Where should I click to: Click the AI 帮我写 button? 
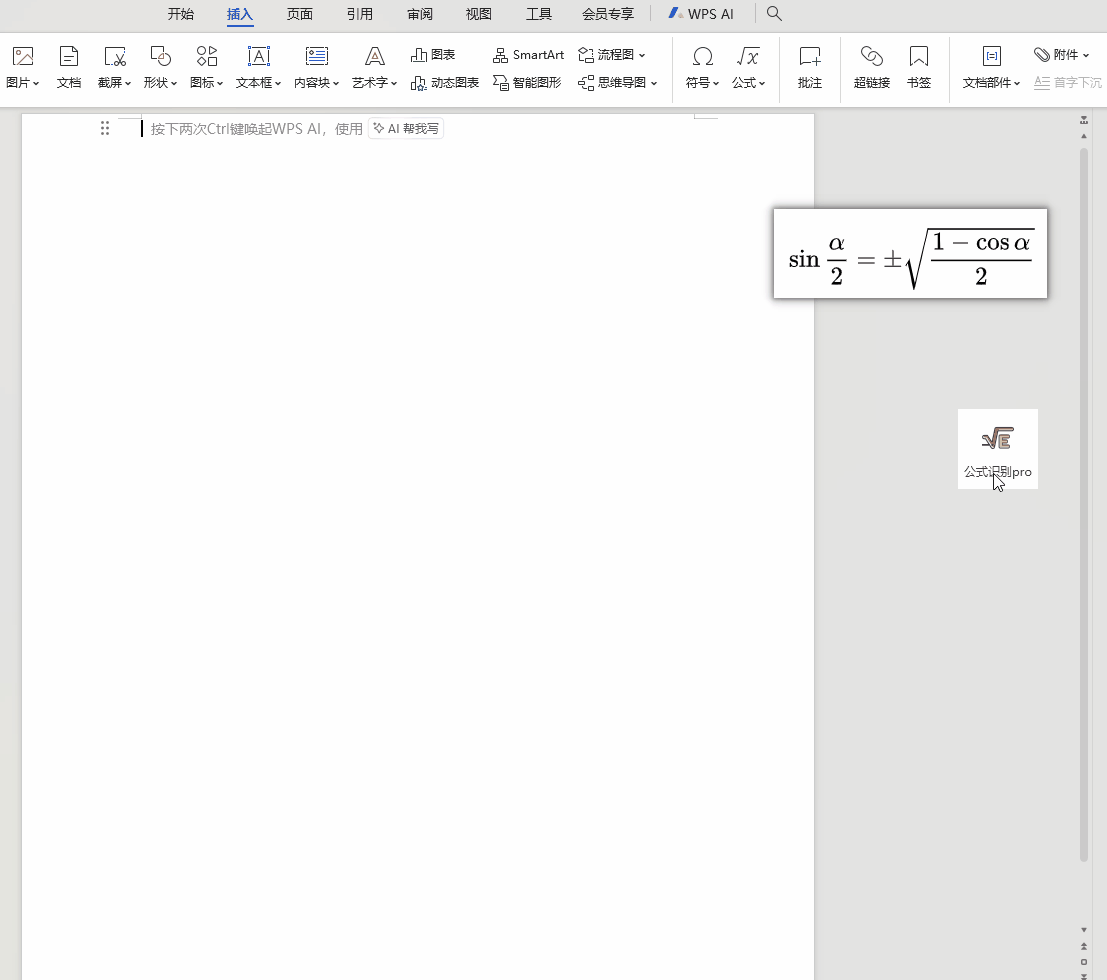[x=406, y=128]
